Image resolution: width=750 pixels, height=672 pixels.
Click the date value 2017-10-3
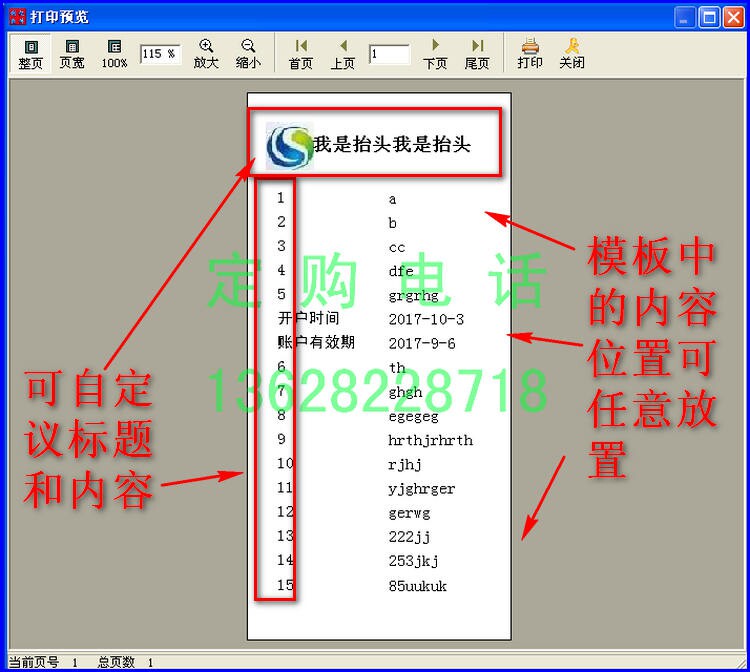click(x=426, y=319)
